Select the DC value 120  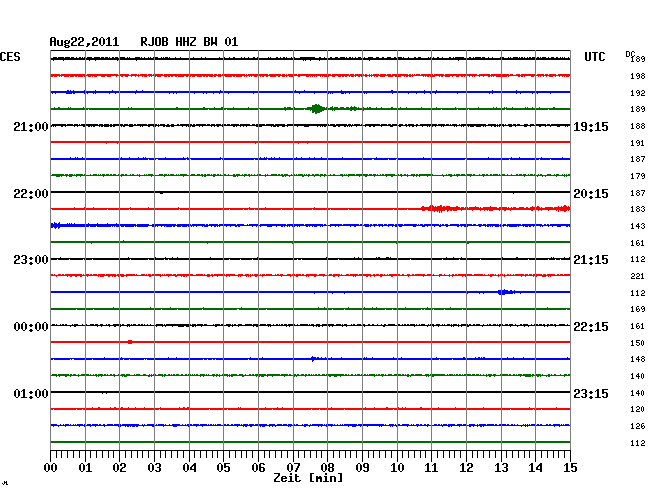(x=638, y=409)
